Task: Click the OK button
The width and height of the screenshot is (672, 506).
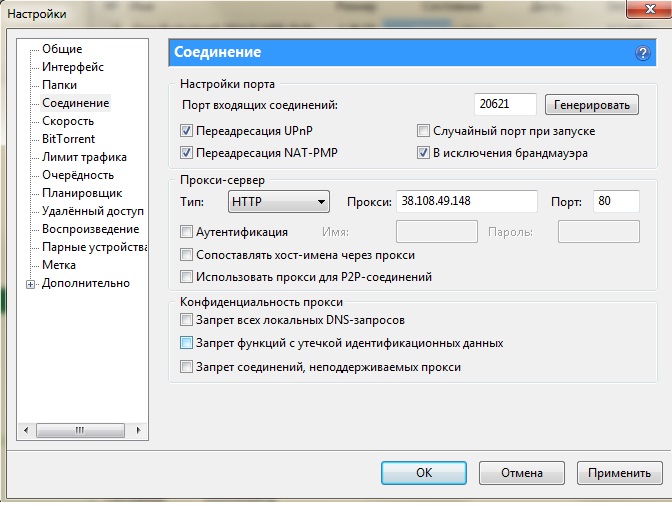Action: pyautogui.click(x=424, y=472)
